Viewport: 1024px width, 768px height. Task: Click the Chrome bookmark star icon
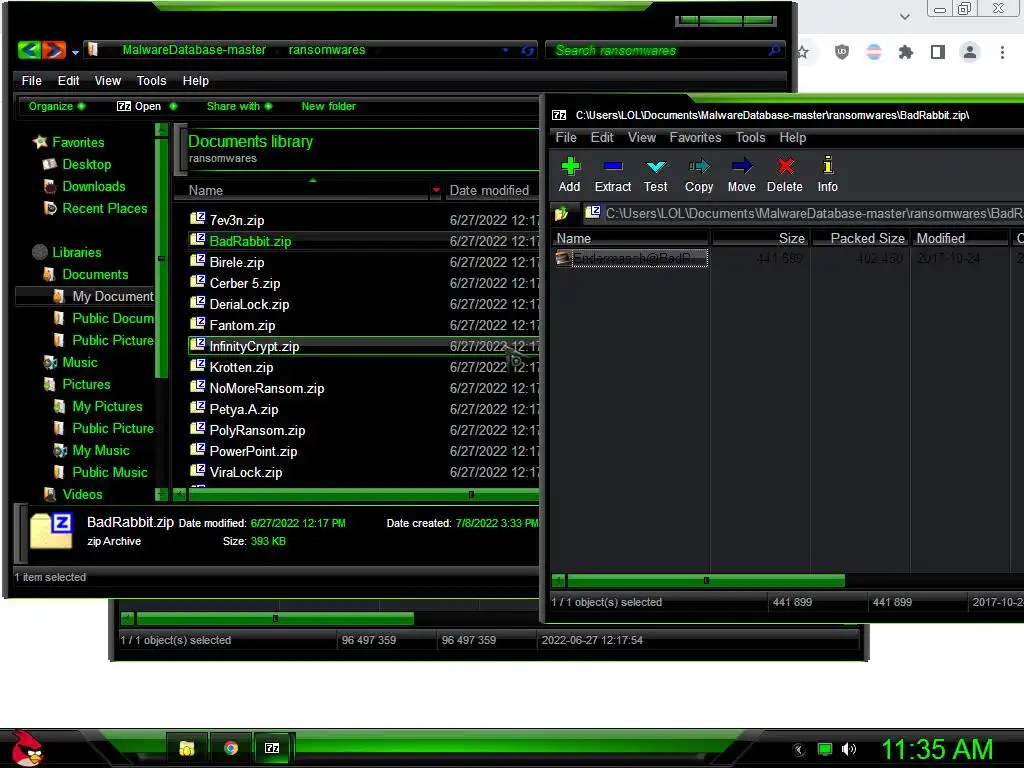tap(803, 52)
